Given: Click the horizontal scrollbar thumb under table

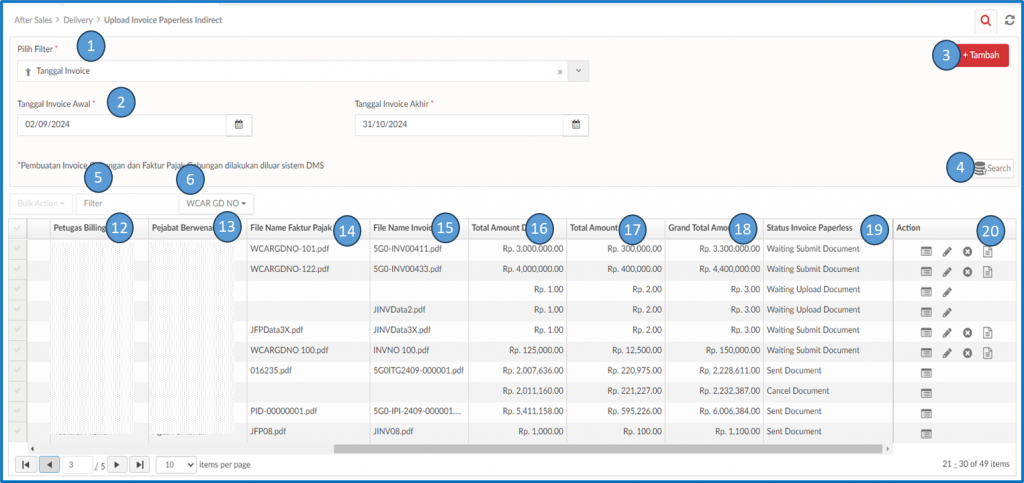Looking at the screenshot, I should pos(607,449).
